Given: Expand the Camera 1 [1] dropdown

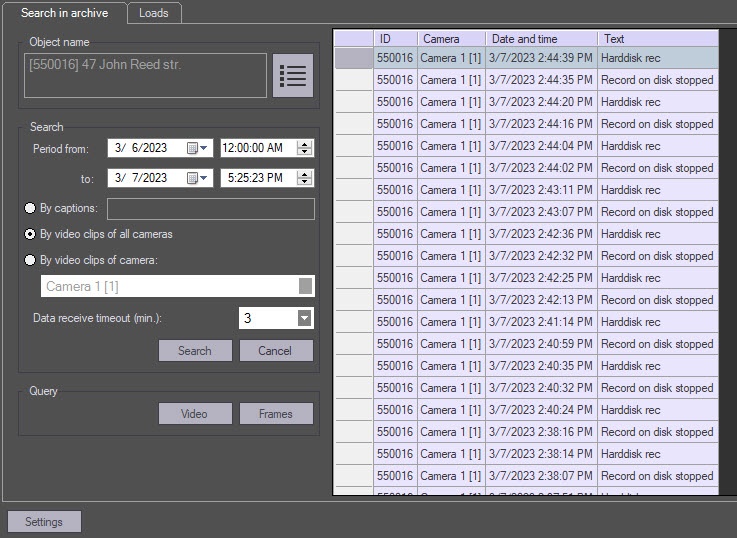Looking at the screenshot, I should pos(306,286).
